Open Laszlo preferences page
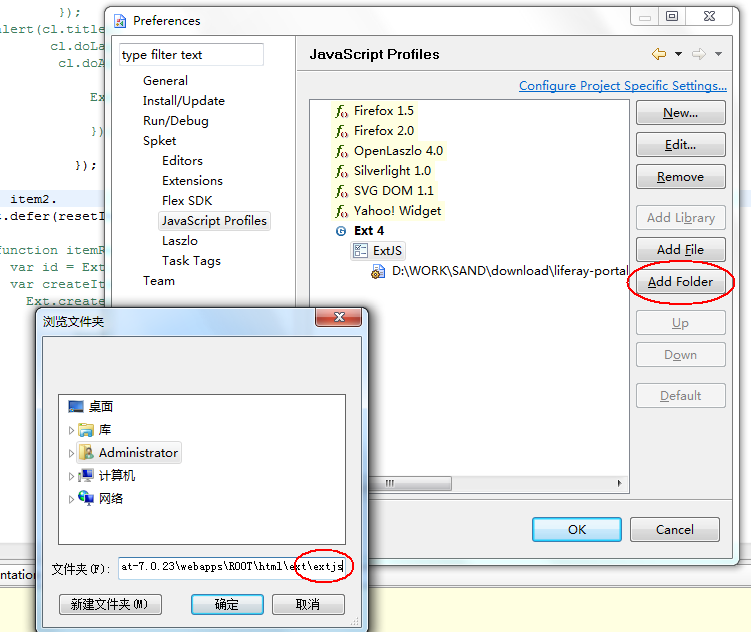 click(180, 241)
